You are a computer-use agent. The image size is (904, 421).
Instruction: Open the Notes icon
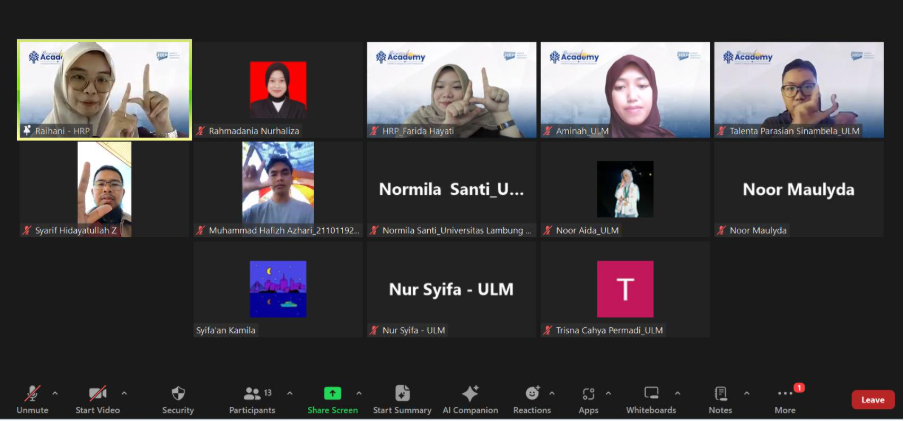720,393
